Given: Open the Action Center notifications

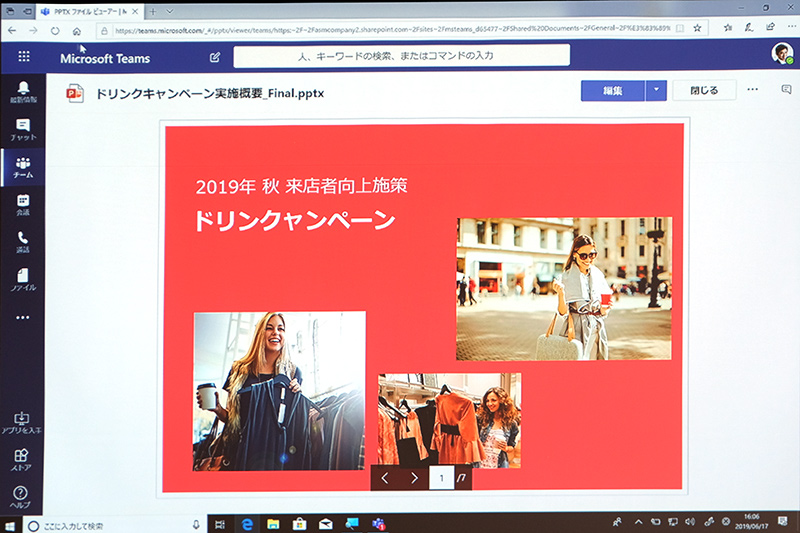Looking at the screenshot, I should (783, 520).
